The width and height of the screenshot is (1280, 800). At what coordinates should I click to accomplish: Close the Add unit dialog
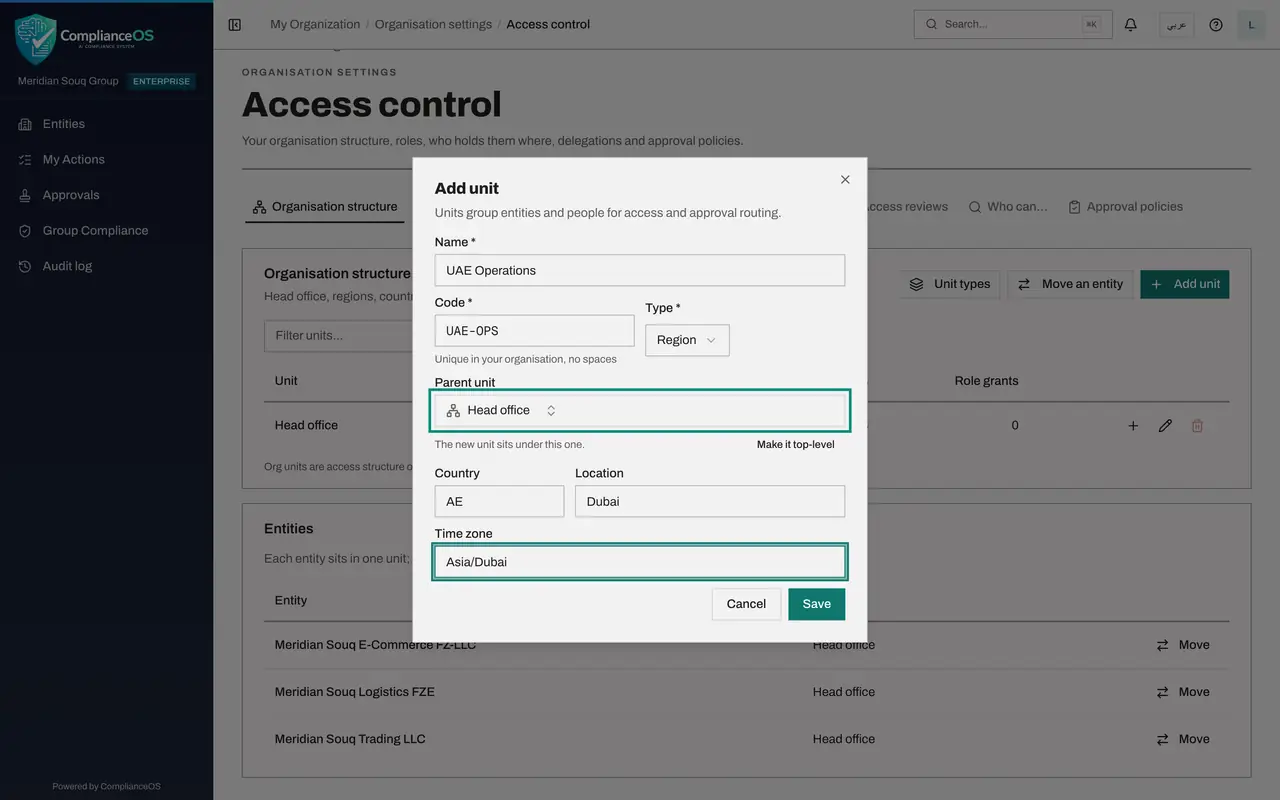click(845, 179)
